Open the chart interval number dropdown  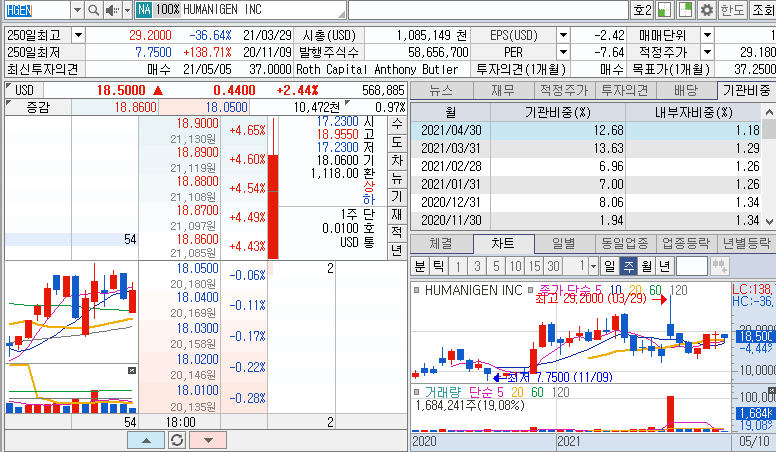(593, 266)
